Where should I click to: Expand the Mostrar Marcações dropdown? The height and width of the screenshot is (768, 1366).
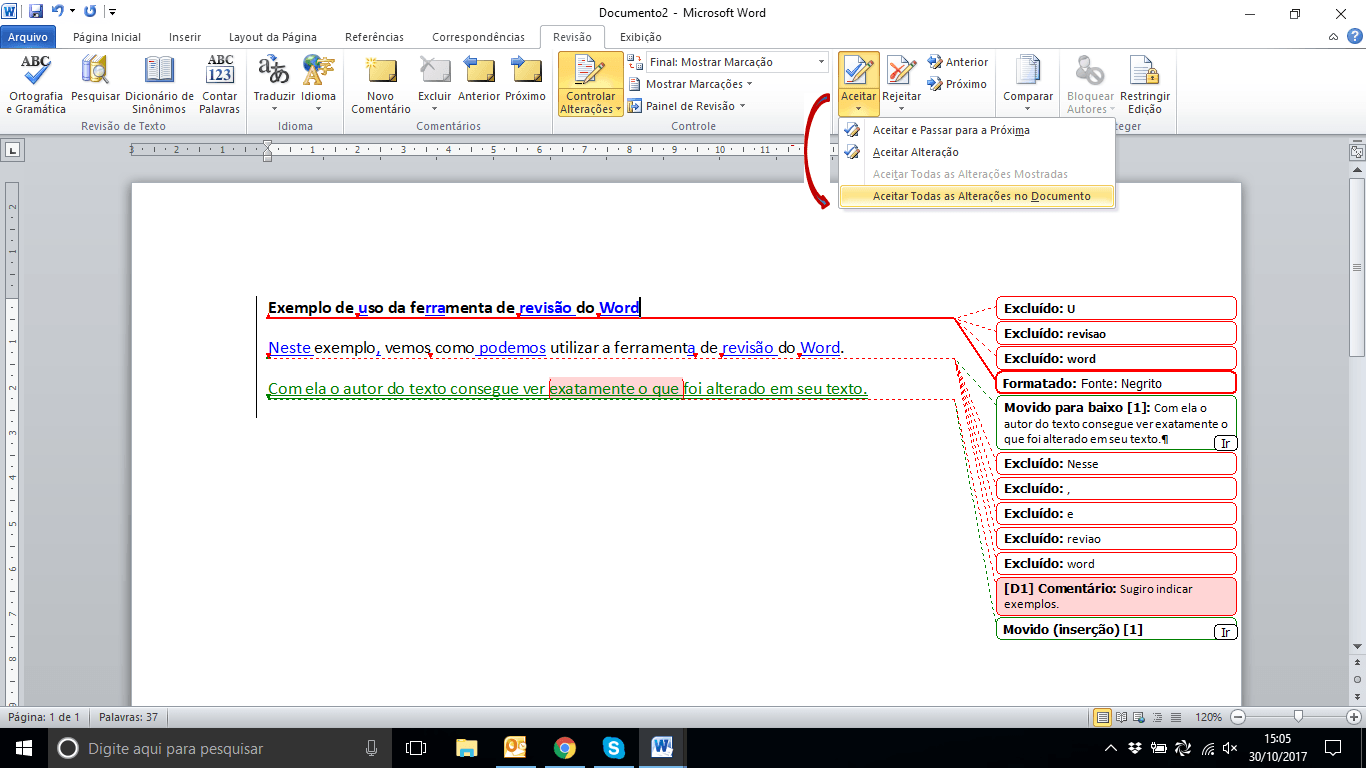point(698,84)
